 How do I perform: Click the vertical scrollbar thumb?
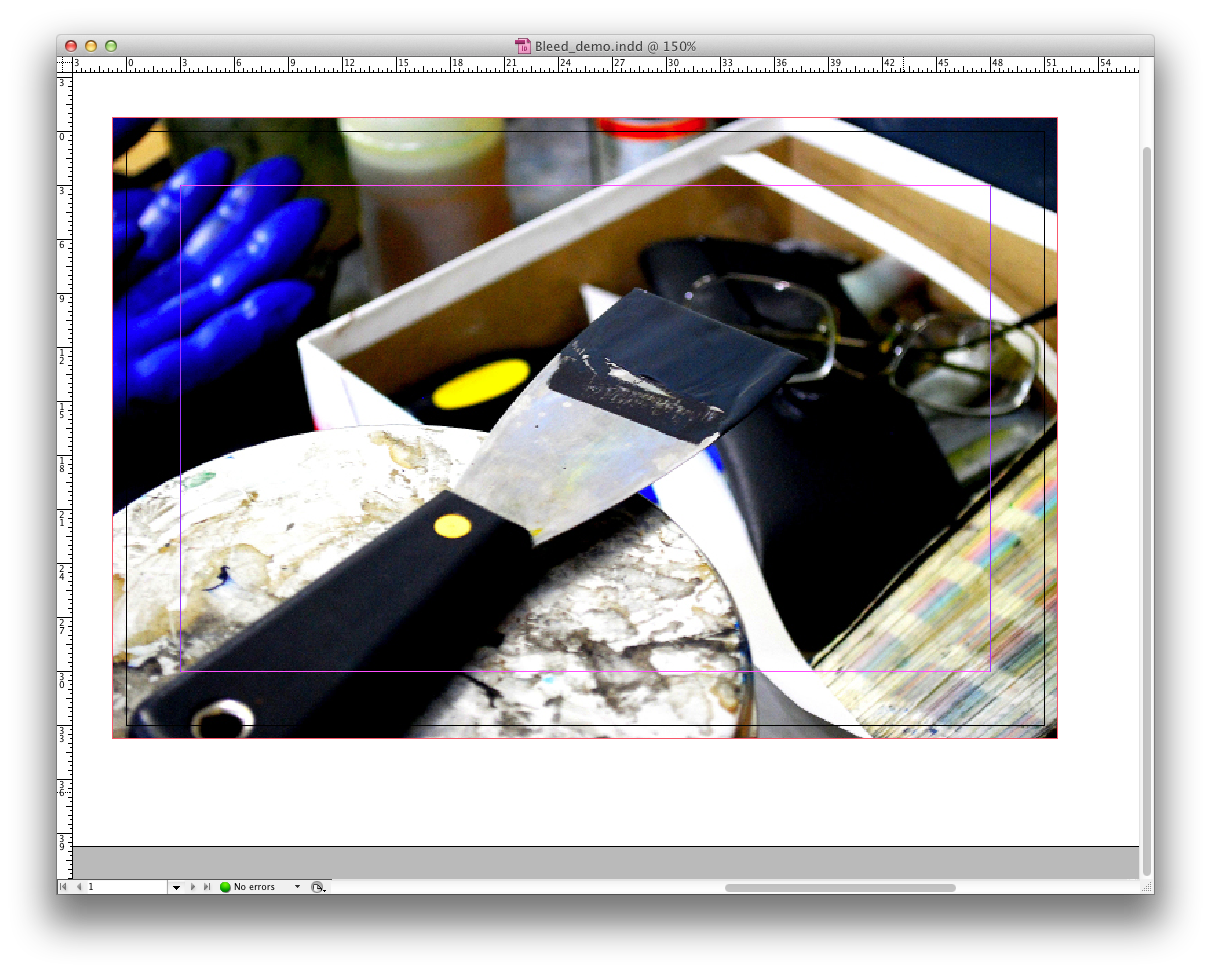tap(1147, 510)
